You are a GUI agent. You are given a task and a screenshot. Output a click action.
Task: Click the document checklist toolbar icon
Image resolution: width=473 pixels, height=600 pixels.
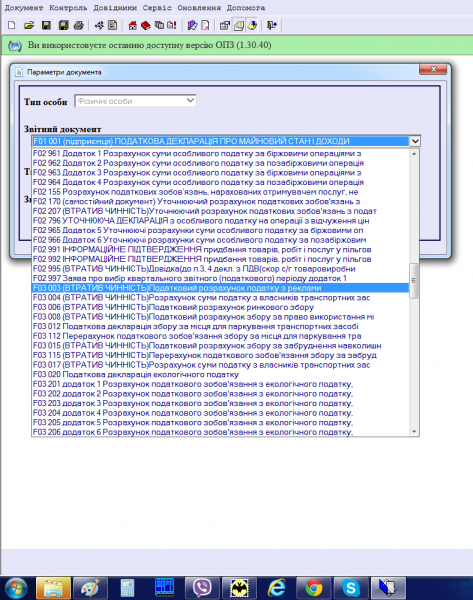[113, 26]
